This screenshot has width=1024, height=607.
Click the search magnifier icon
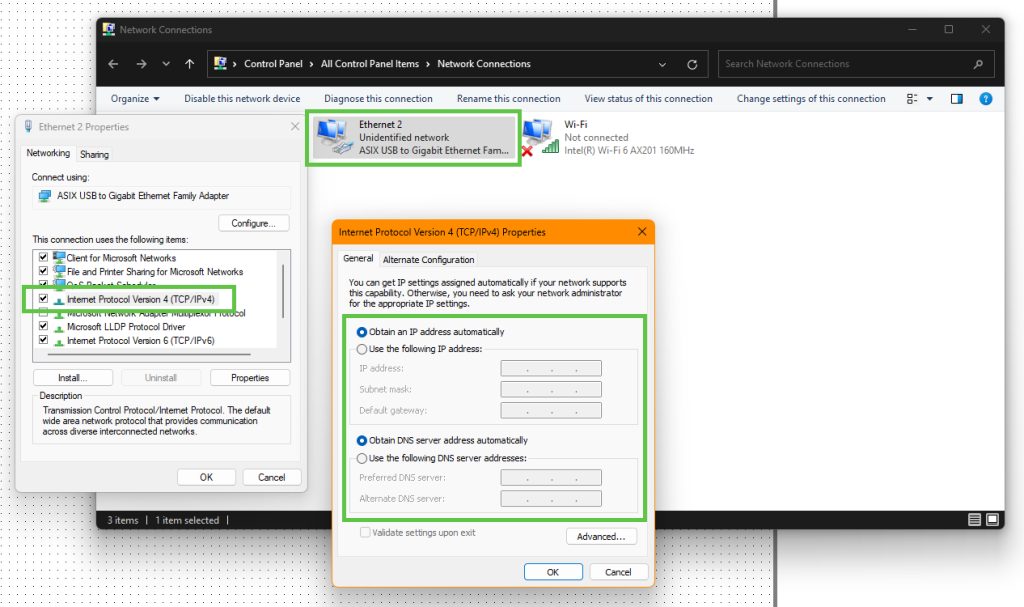click(x=978, y=64)
